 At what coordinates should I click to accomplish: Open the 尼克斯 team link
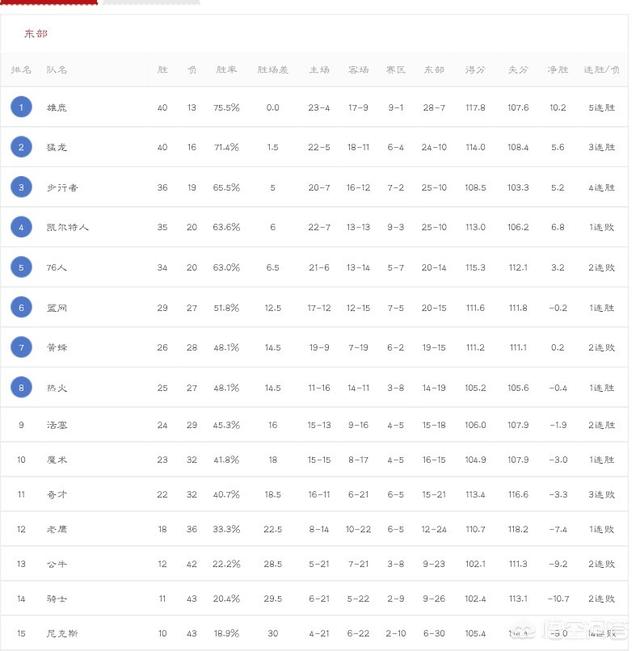[62, 634]
